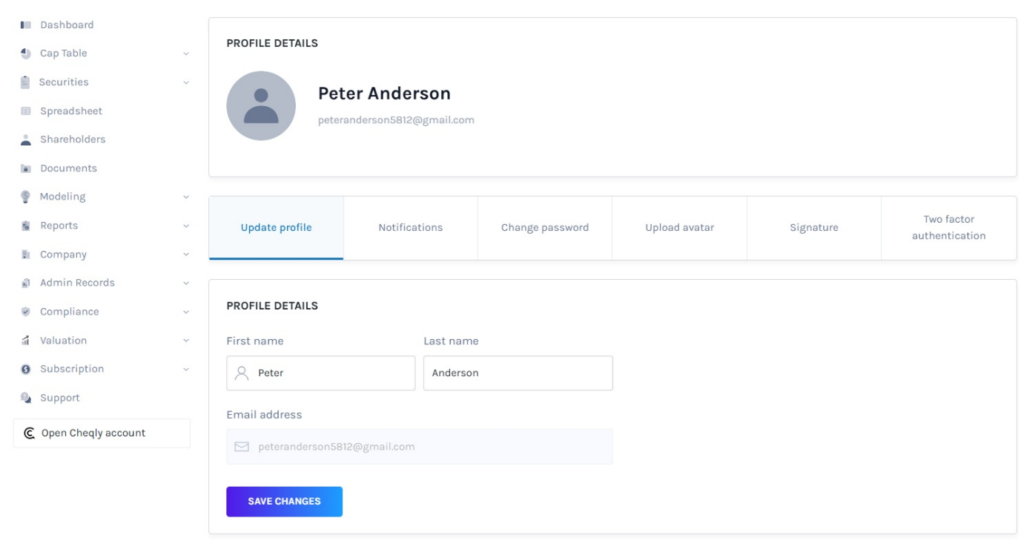
Task: Expand the Valuation menu chevron
Action: [186, 340]
